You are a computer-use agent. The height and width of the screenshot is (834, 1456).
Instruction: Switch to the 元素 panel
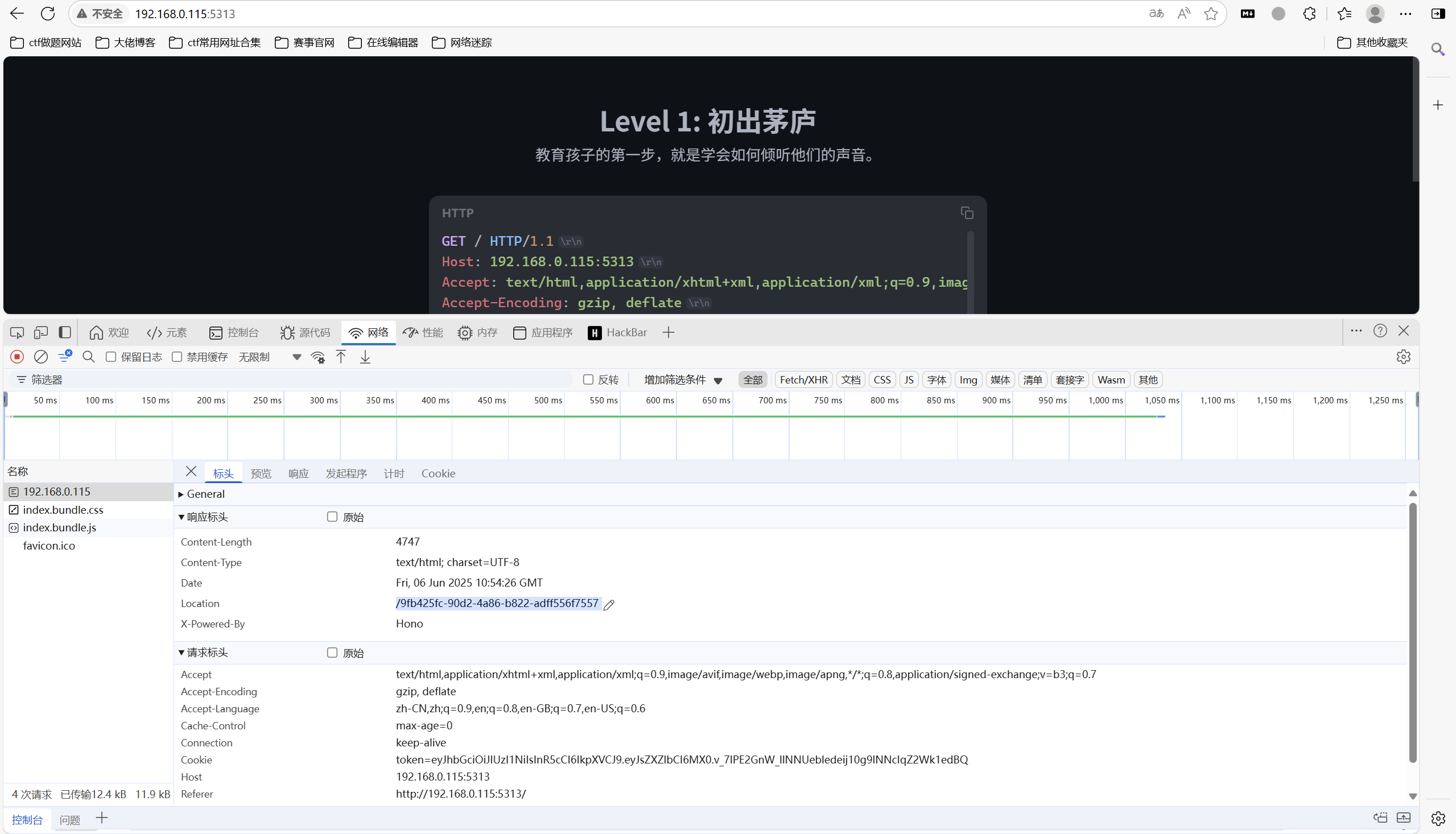click(167, 333)
